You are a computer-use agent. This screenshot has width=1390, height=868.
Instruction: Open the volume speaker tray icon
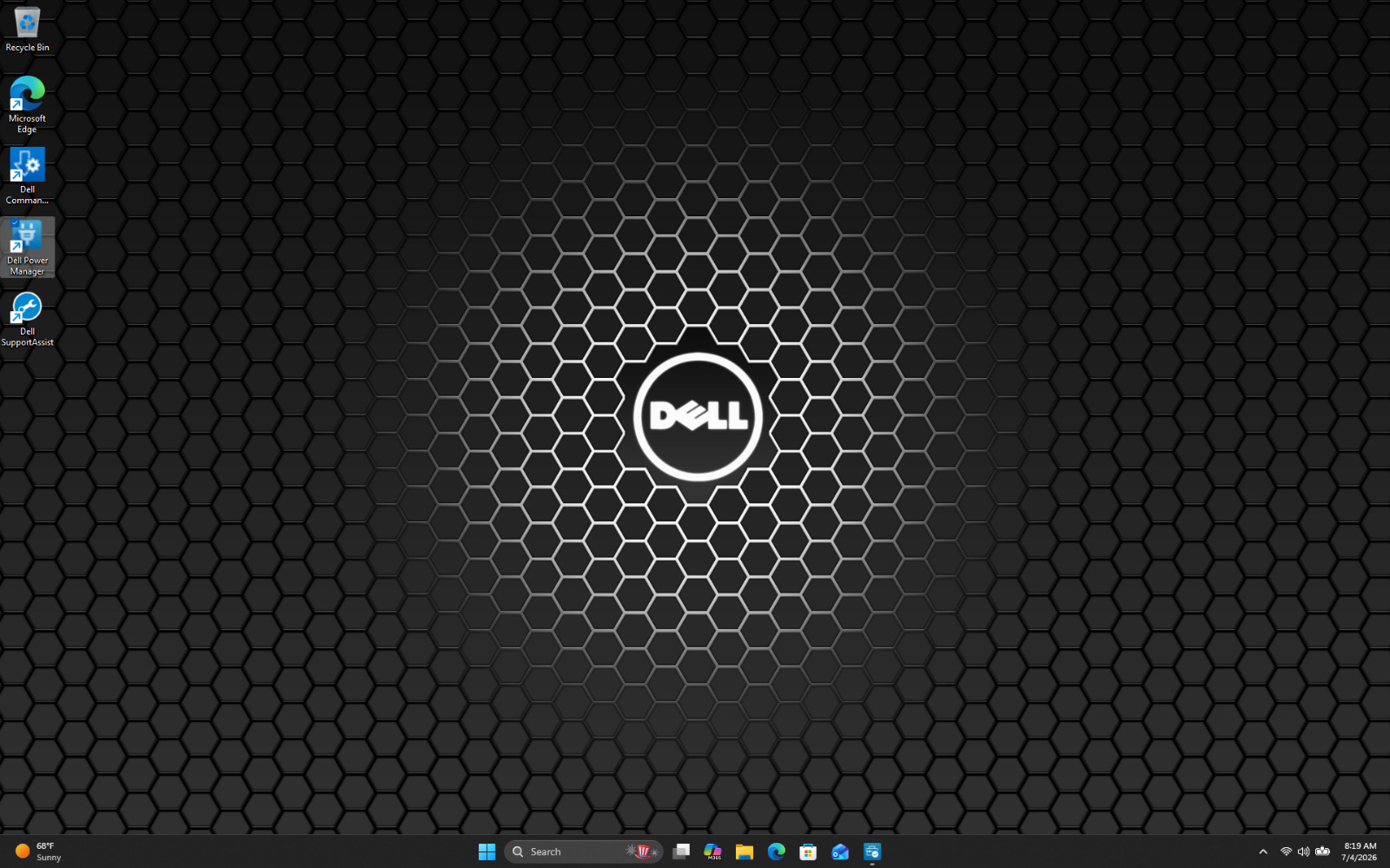coord(1303,851)
